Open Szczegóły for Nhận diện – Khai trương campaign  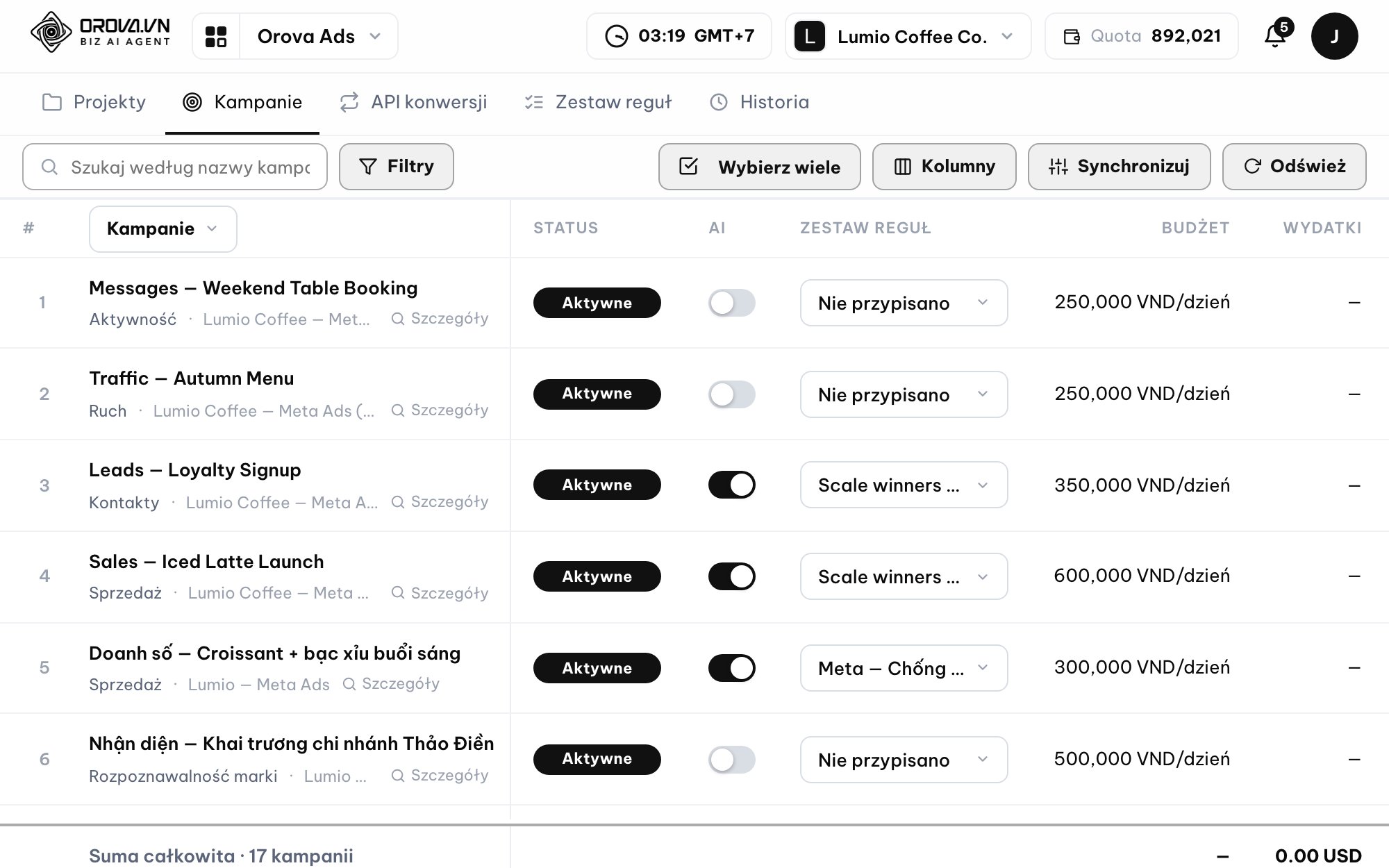pyautogui.click(x=440, y=776)
